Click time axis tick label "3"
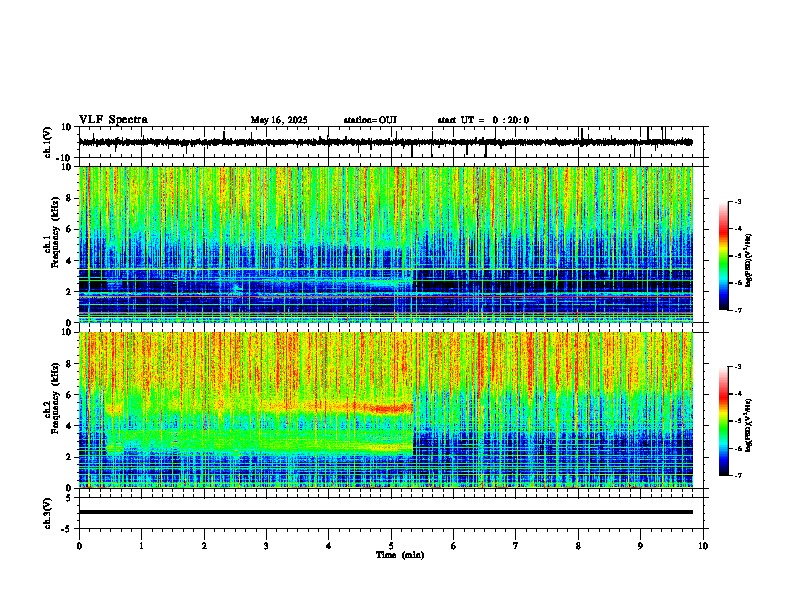 [266, 545]
